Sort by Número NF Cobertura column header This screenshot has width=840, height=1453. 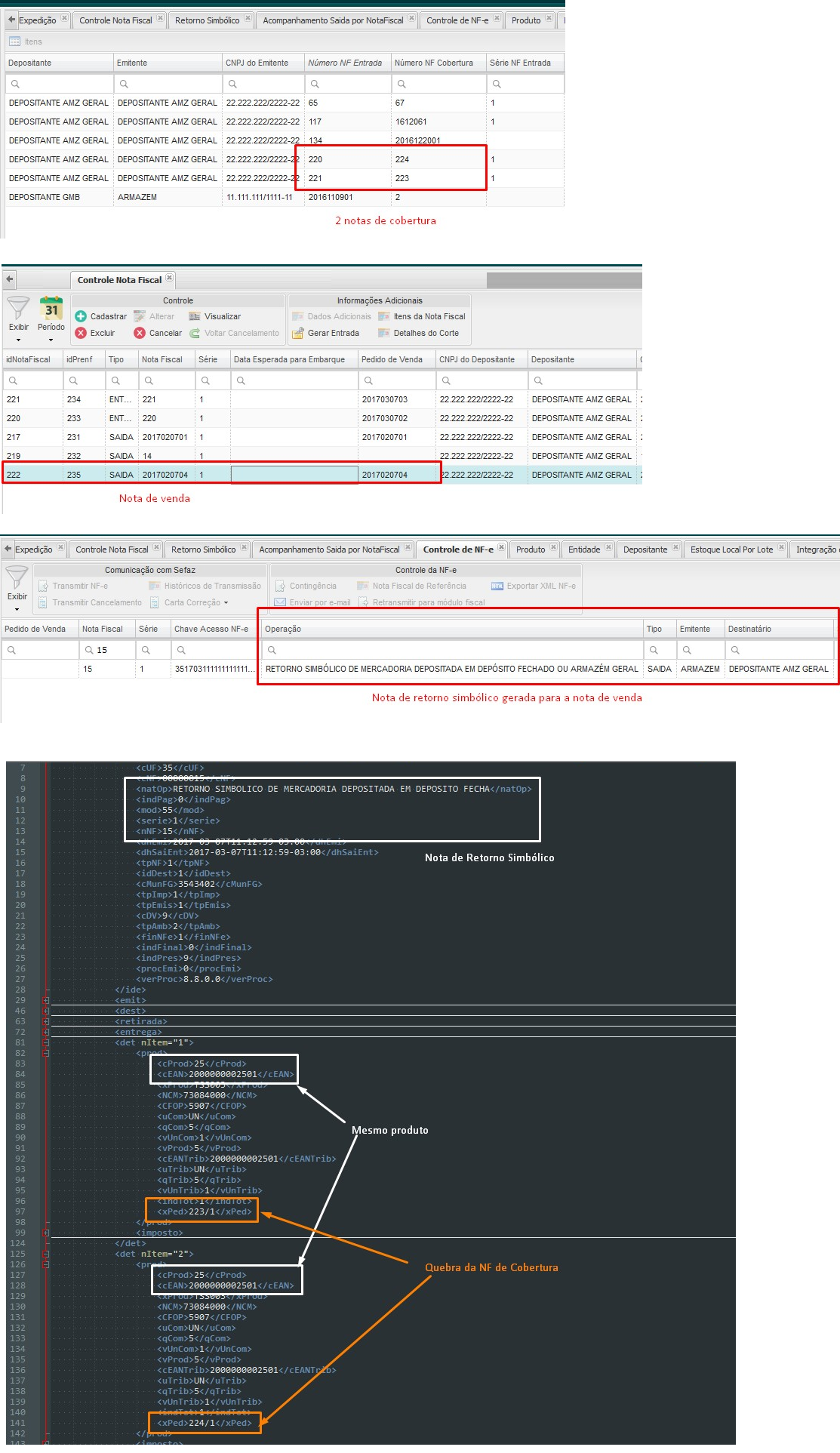[x=438, y=63]
